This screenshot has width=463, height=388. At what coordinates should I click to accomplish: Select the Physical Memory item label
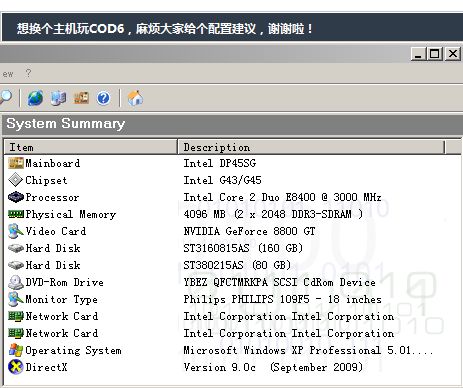71,214
